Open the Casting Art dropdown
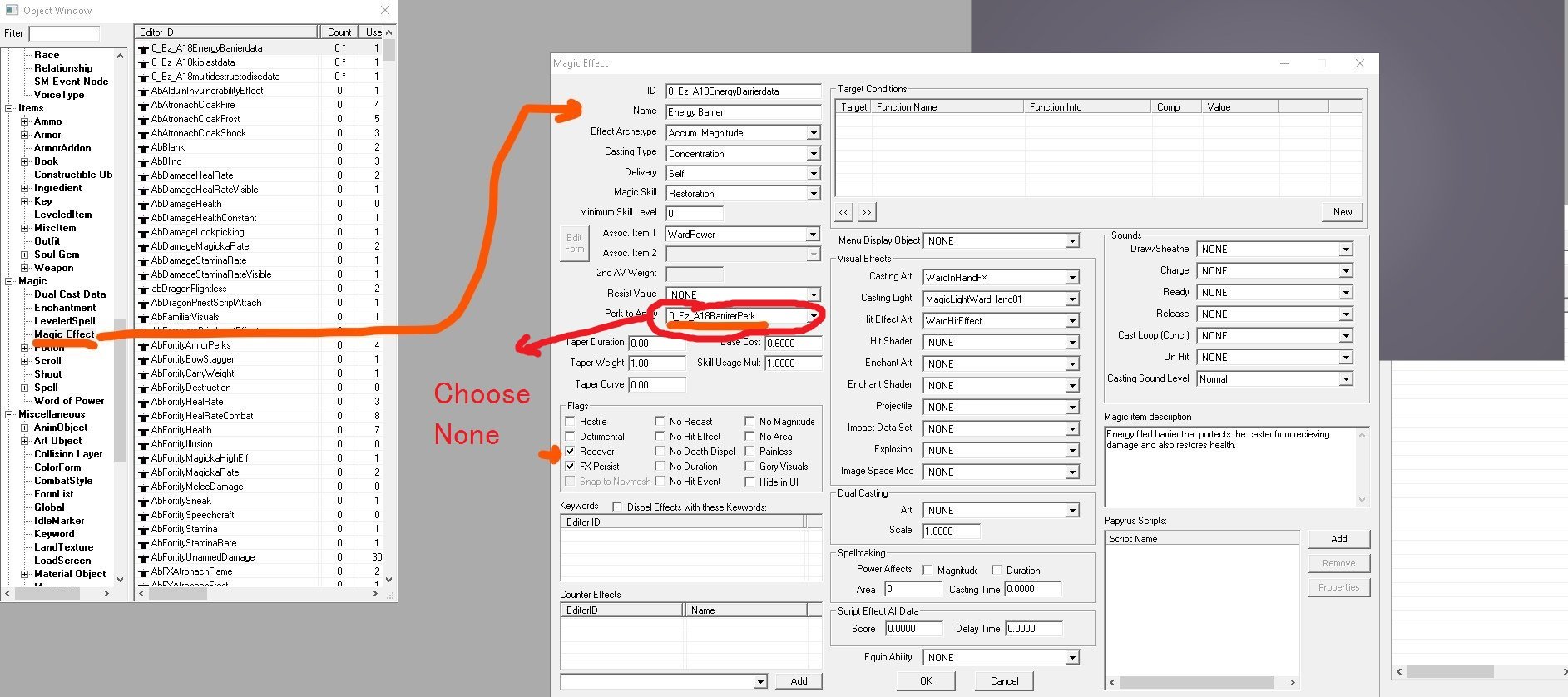 1072,278
